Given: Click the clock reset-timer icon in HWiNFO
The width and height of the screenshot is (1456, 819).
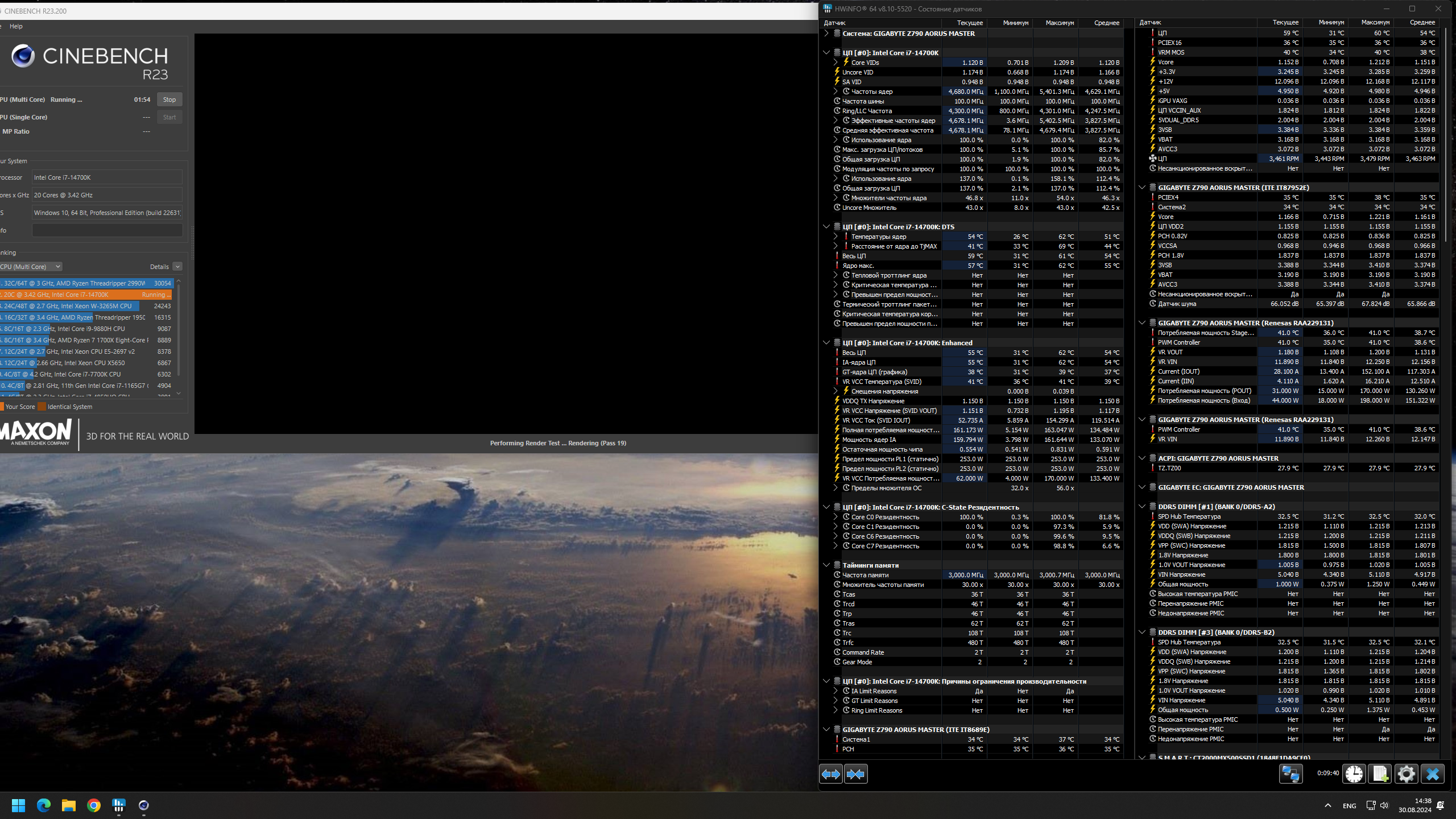Looking at the screenshot, I should 1354,774.
